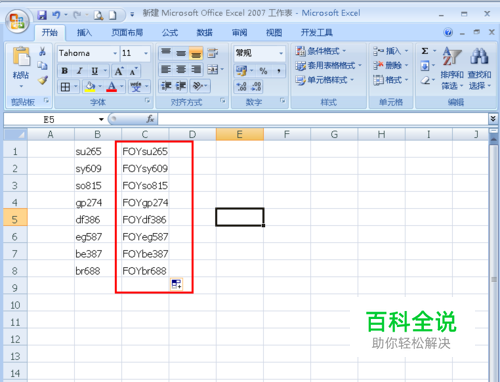Open Fill options in editing group

(428, 65)
